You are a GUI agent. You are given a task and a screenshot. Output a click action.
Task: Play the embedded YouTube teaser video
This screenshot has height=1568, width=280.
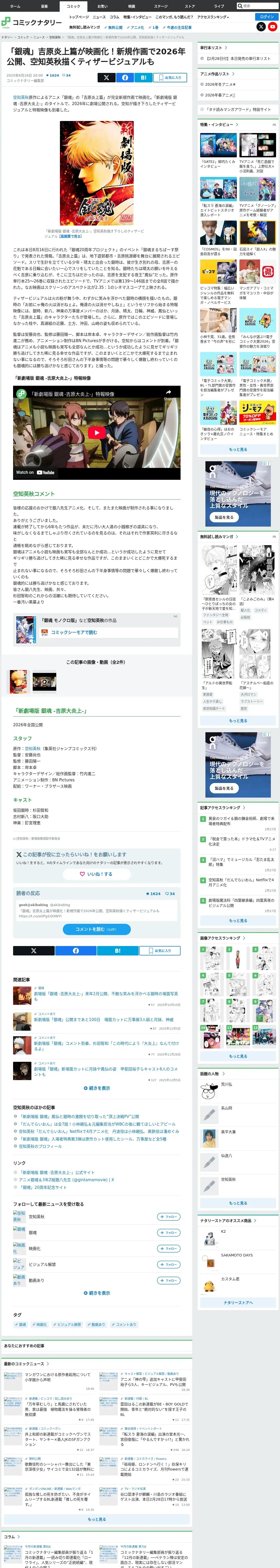(x=96, y=433)
